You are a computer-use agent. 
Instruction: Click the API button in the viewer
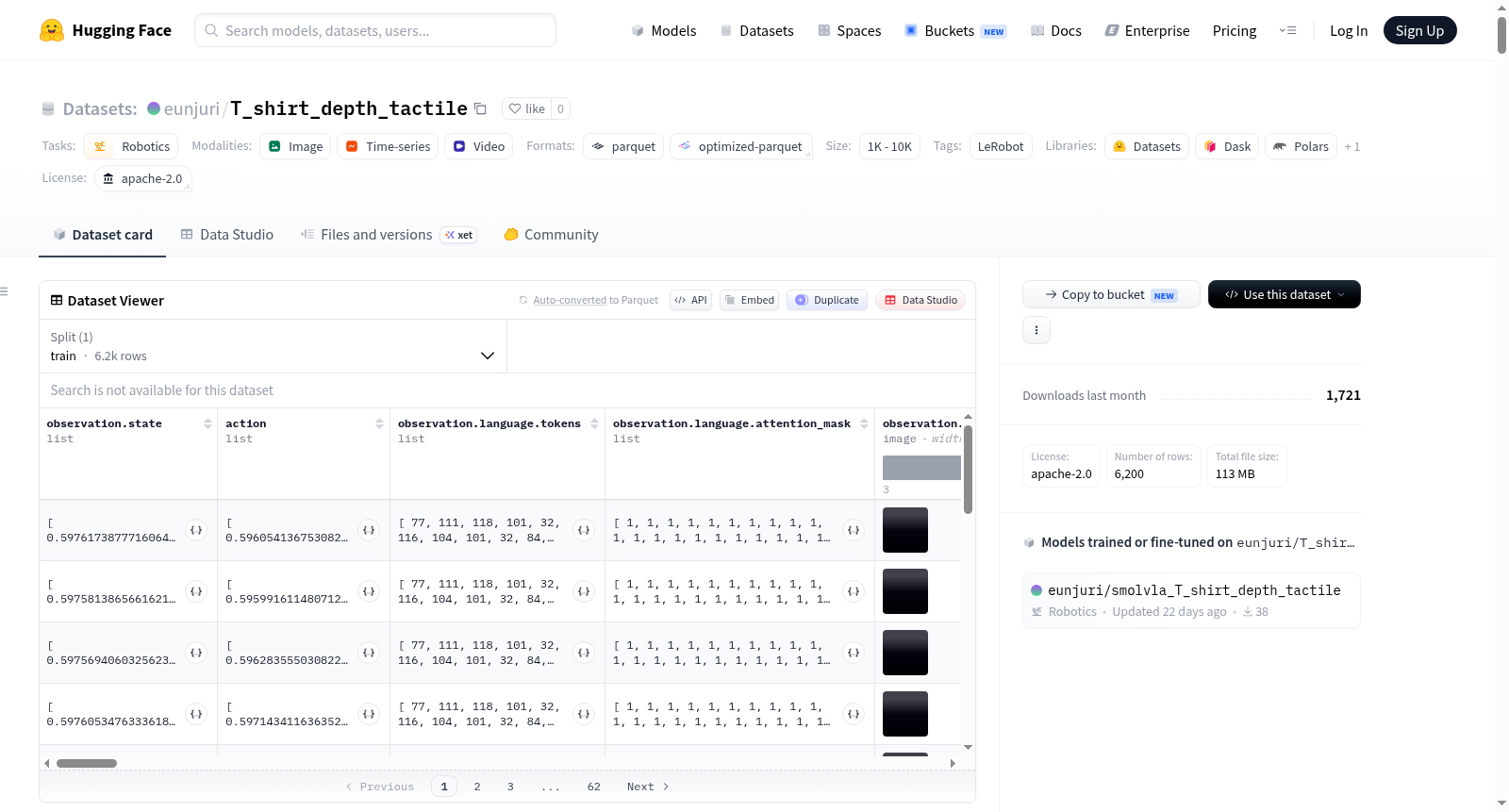click(690, 300)
